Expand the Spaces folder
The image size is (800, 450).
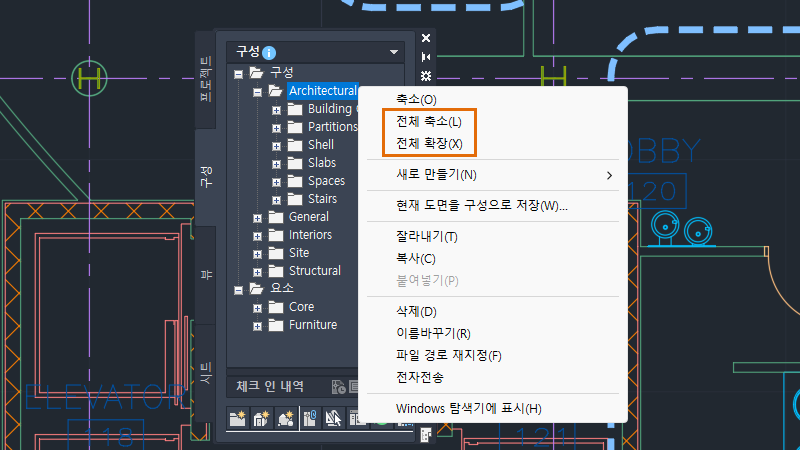click(276, 182)
